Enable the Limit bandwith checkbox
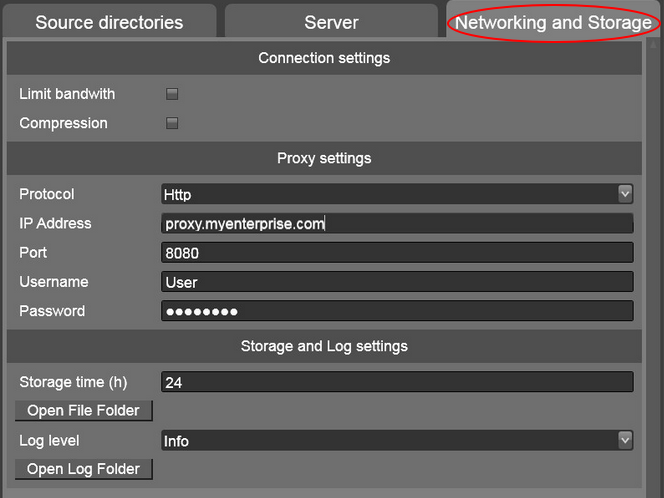Screen dimensions: 664x498 coord(172,94)
